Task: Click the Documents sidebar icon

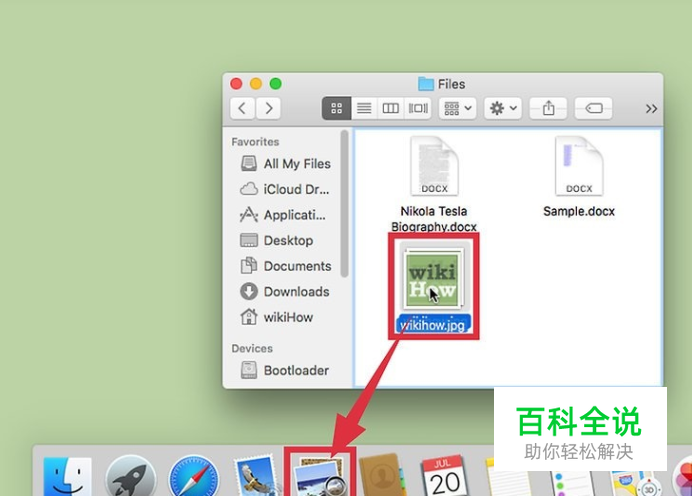Action: (x=248, y=266)
